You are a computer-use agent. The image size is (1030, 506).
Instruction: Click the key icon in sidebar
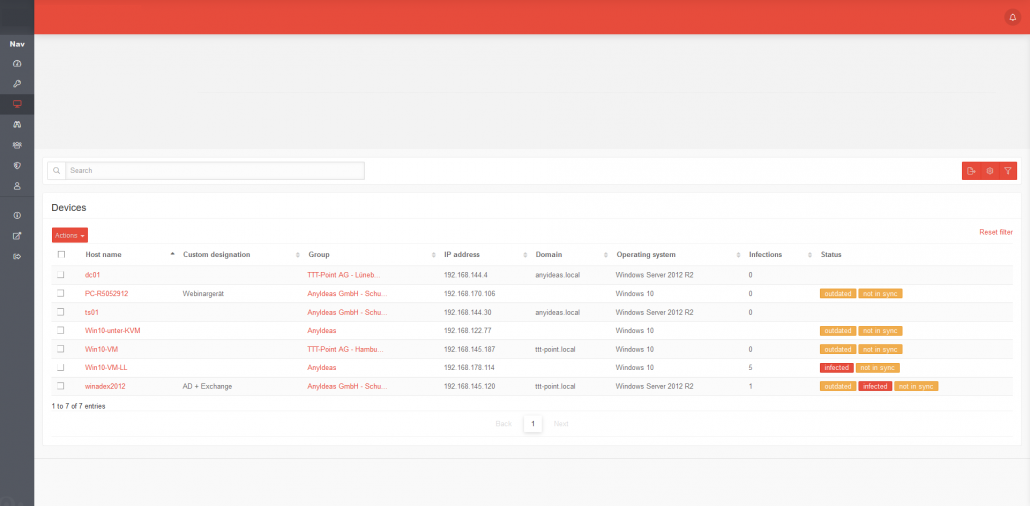click(17, 83)
